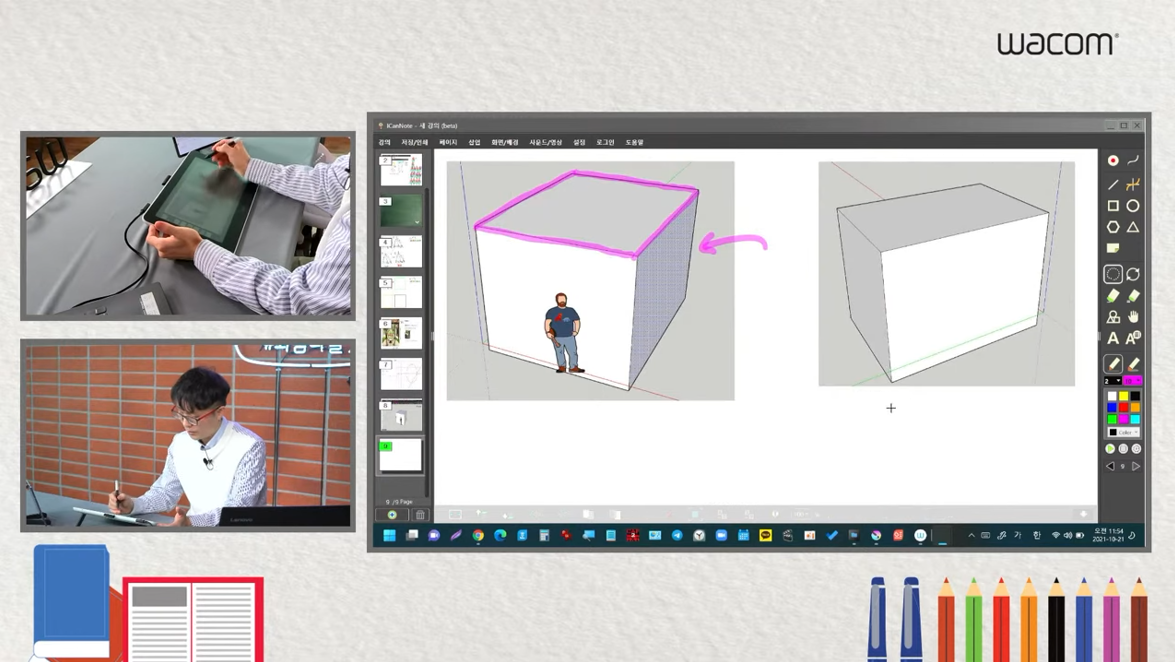Image resolution: width=1175 pixels, height=662 pixels.
Task: Select the highlighter pen tool
Action: [1133, 364]
